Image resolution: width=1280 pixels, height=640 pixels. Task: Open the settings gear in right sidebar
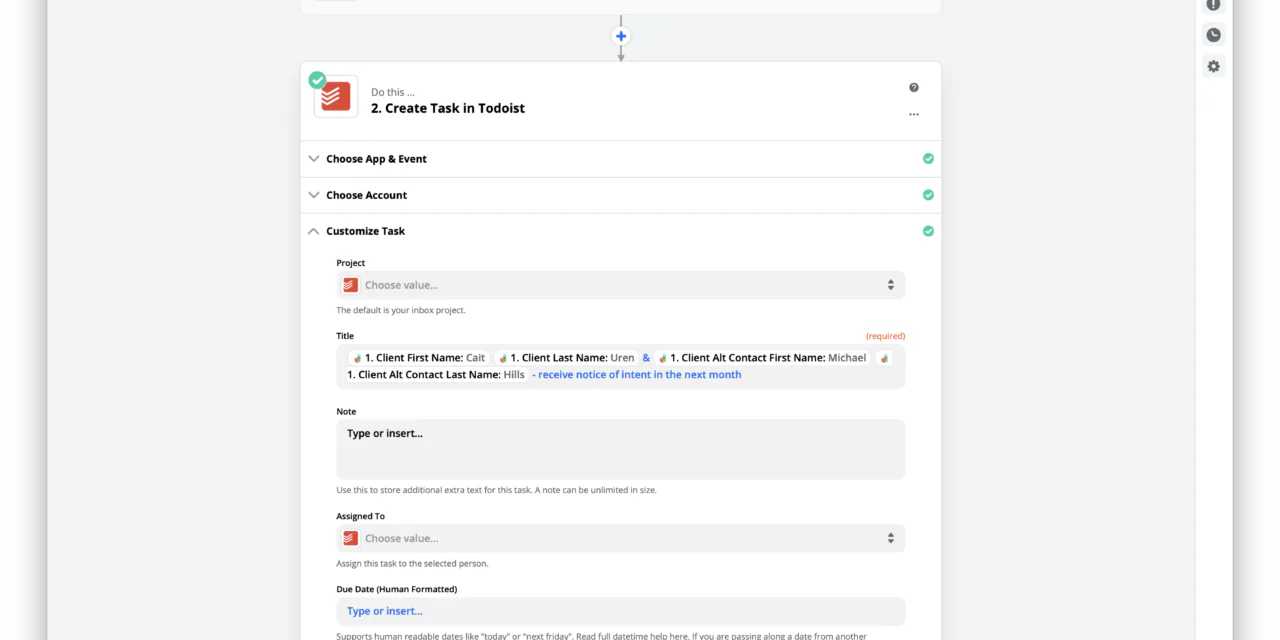point(1213,66)
